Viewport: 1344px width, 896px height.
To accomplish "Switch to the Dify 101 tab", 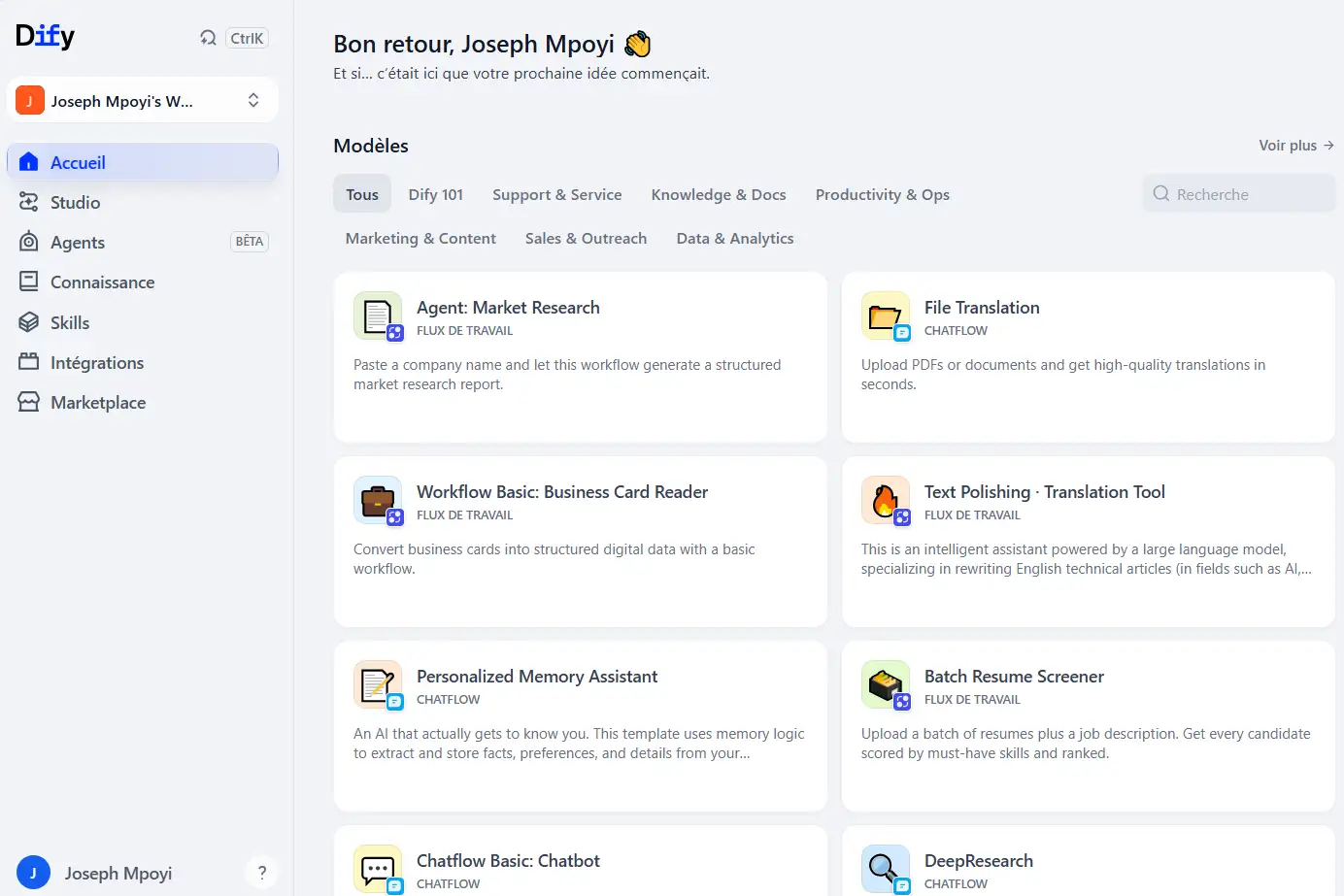I will coord(436,194).
